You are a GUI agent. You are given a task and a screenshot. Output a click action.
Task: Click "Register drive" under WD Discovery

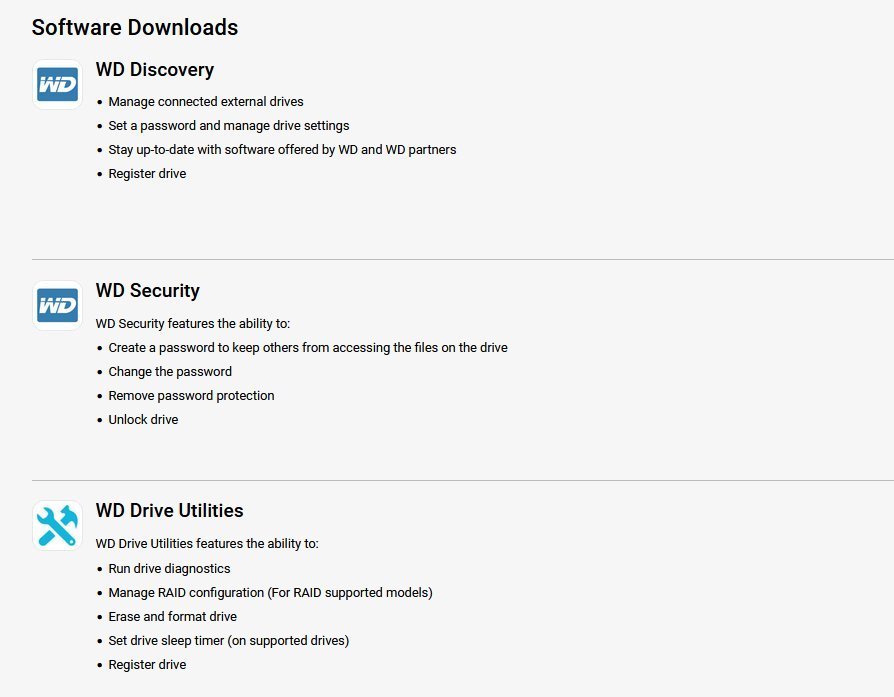click(147, 174)
